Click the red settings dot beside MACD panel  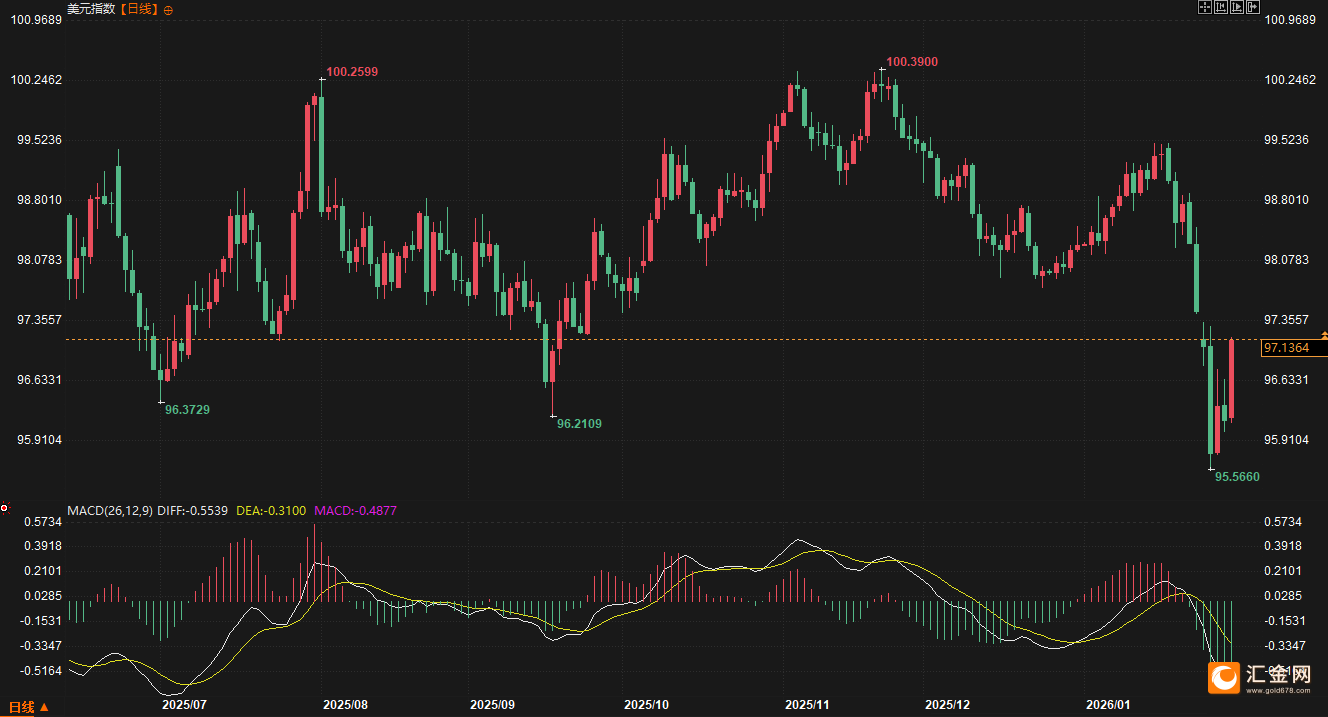click(5, 510)
